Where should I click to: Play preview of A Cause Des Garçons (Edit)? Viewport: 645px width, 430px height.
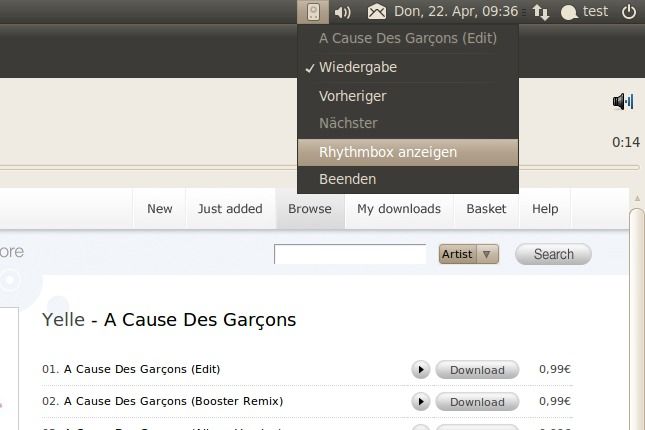(x=420, y=370)
